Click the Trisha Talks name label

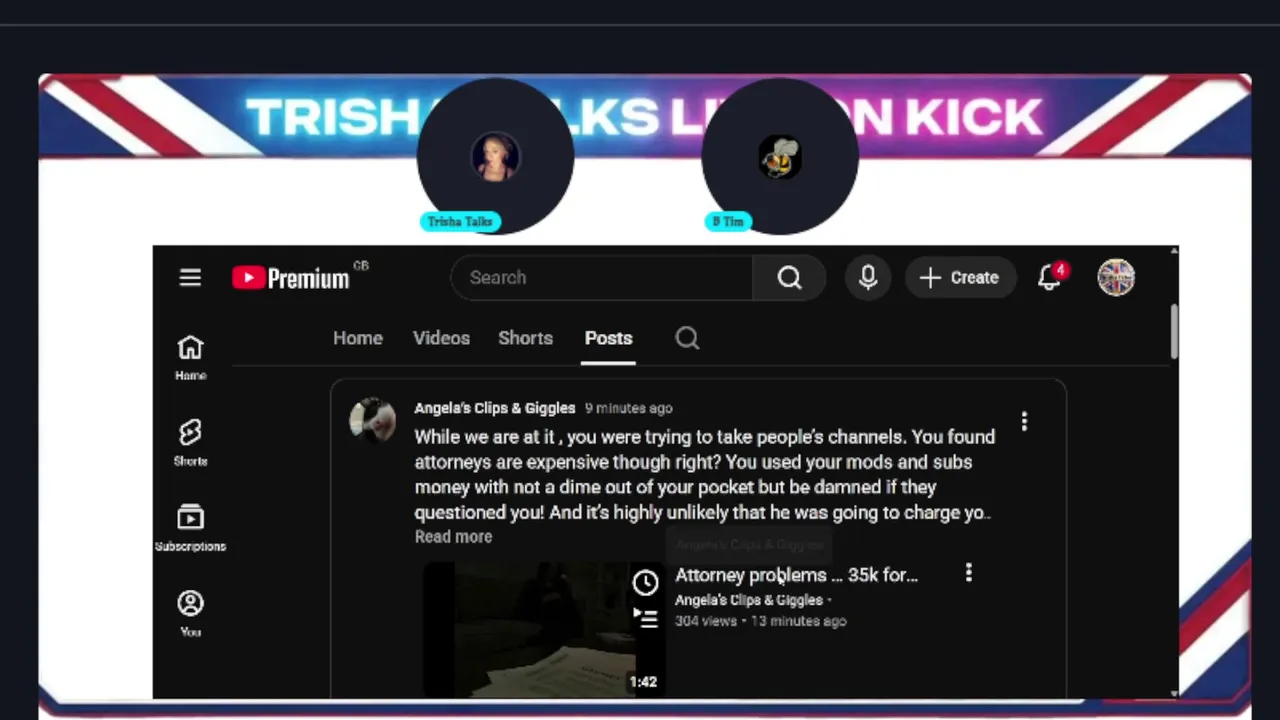[460, 222]
